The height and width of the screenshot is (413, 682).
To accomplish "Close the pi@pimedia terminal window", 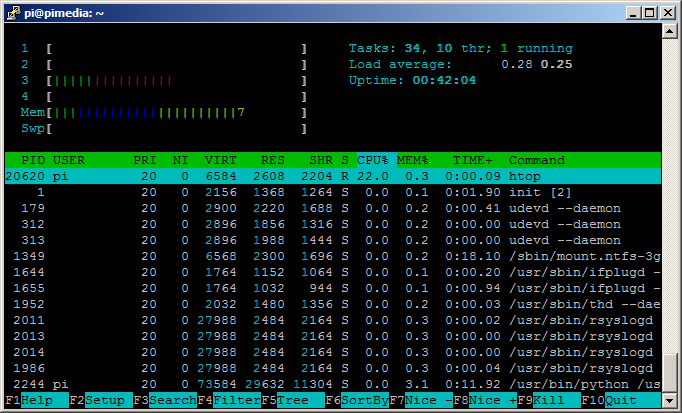I will tap(668, 13).
